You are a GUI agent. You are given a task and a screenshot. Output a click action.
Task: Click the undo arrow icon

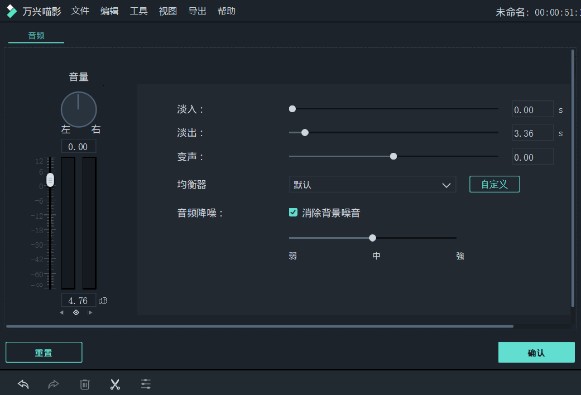(x=23, y=384)
